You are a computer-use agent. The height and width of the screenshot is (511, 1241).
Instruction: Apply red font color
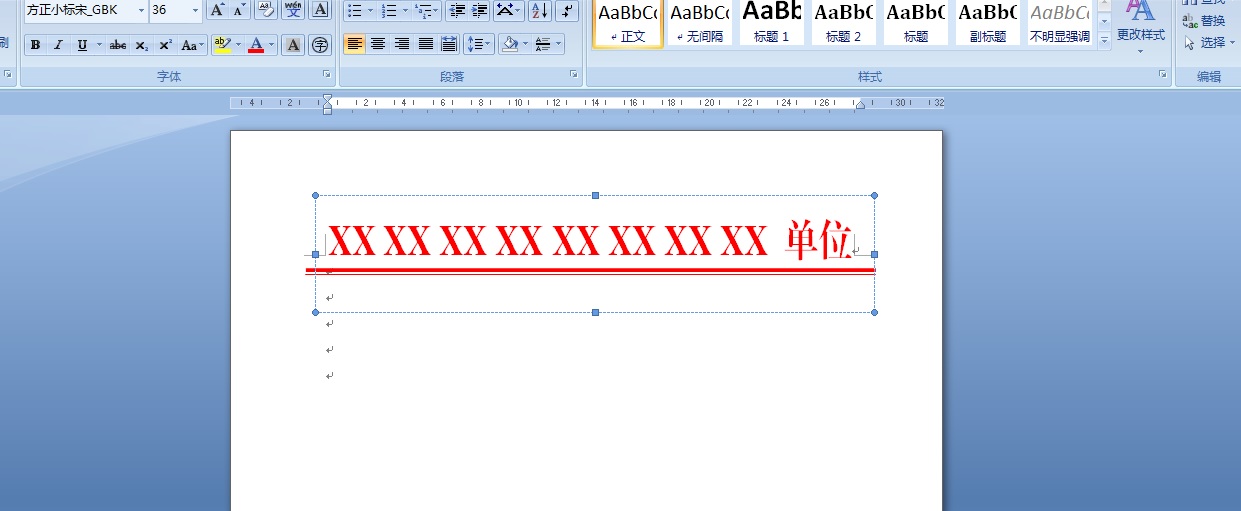click(x=256, y=45)
